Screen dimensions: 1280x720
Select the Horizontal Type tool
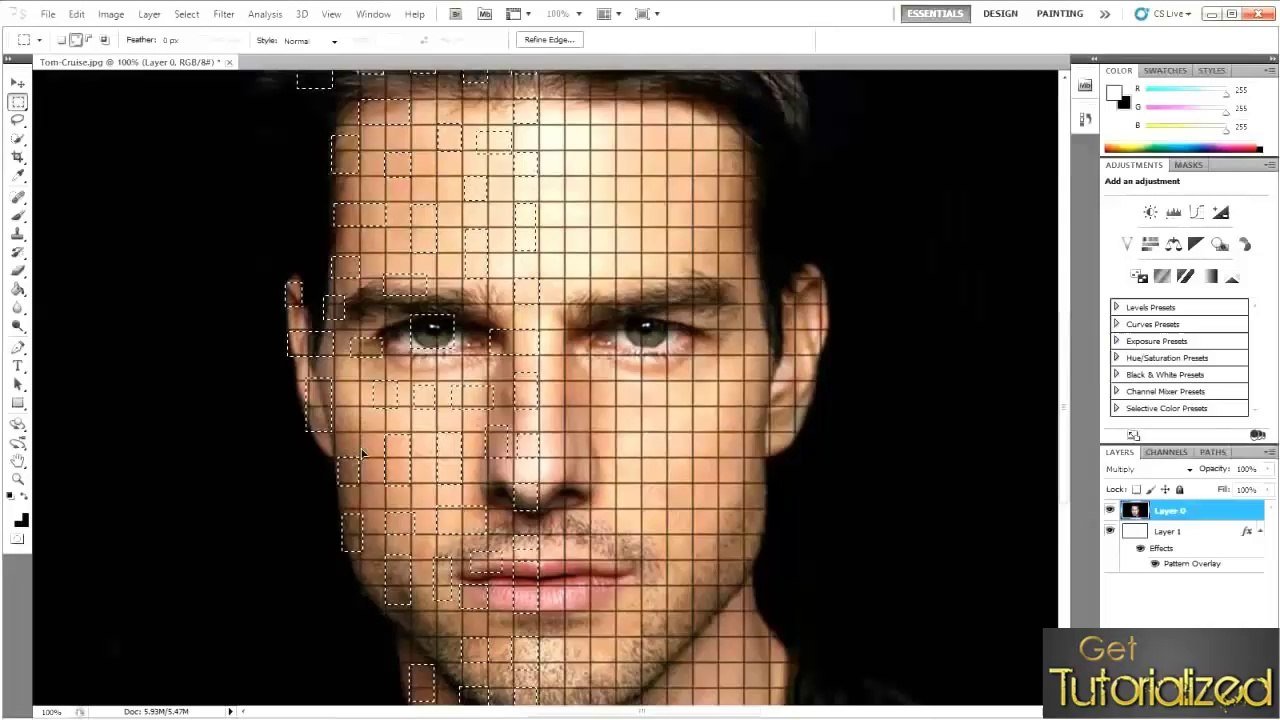click(x=18, y=366)
